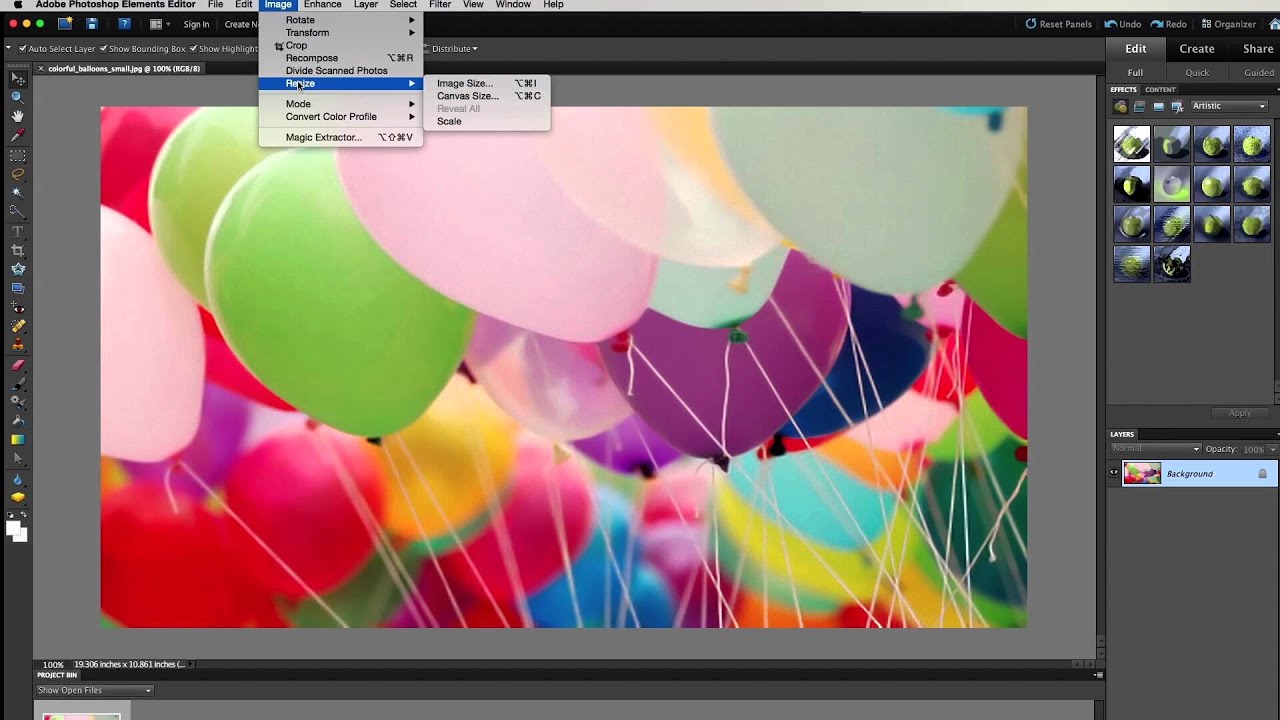This screenshot has width=1280, height=720.
Task: Click Reset Panels button
Action: [x=1059, y=24]
